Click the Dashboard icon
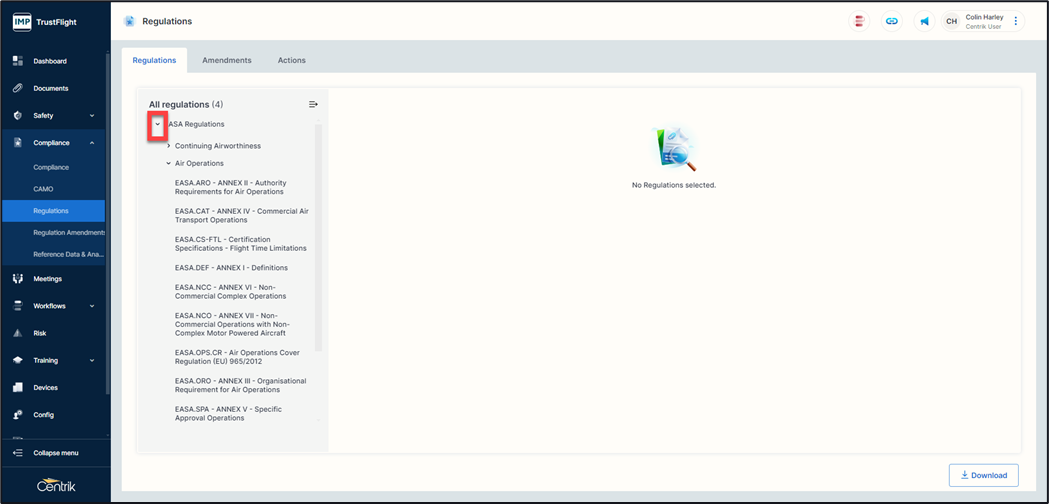 pyautogui.click(x=18, y=61)
